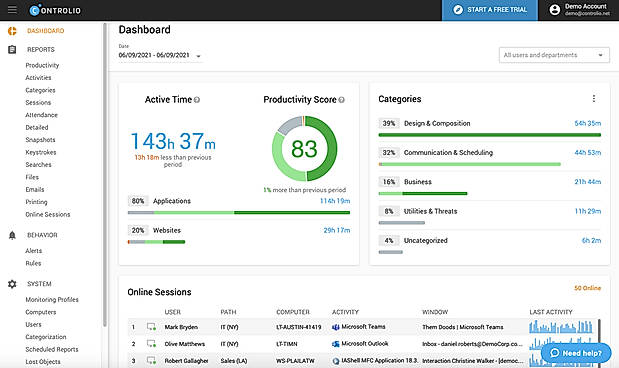Open Monitoring Profiles under System
The width and height of the screenshot is (619, 368).
(x=52, y=300)
